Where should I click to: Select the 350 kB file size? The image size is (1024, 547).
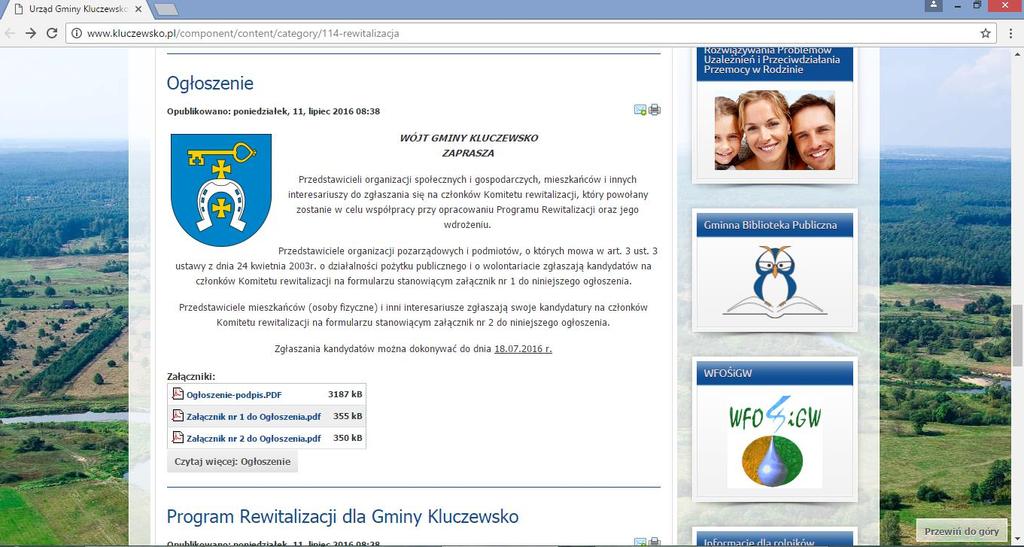(347, 438)
